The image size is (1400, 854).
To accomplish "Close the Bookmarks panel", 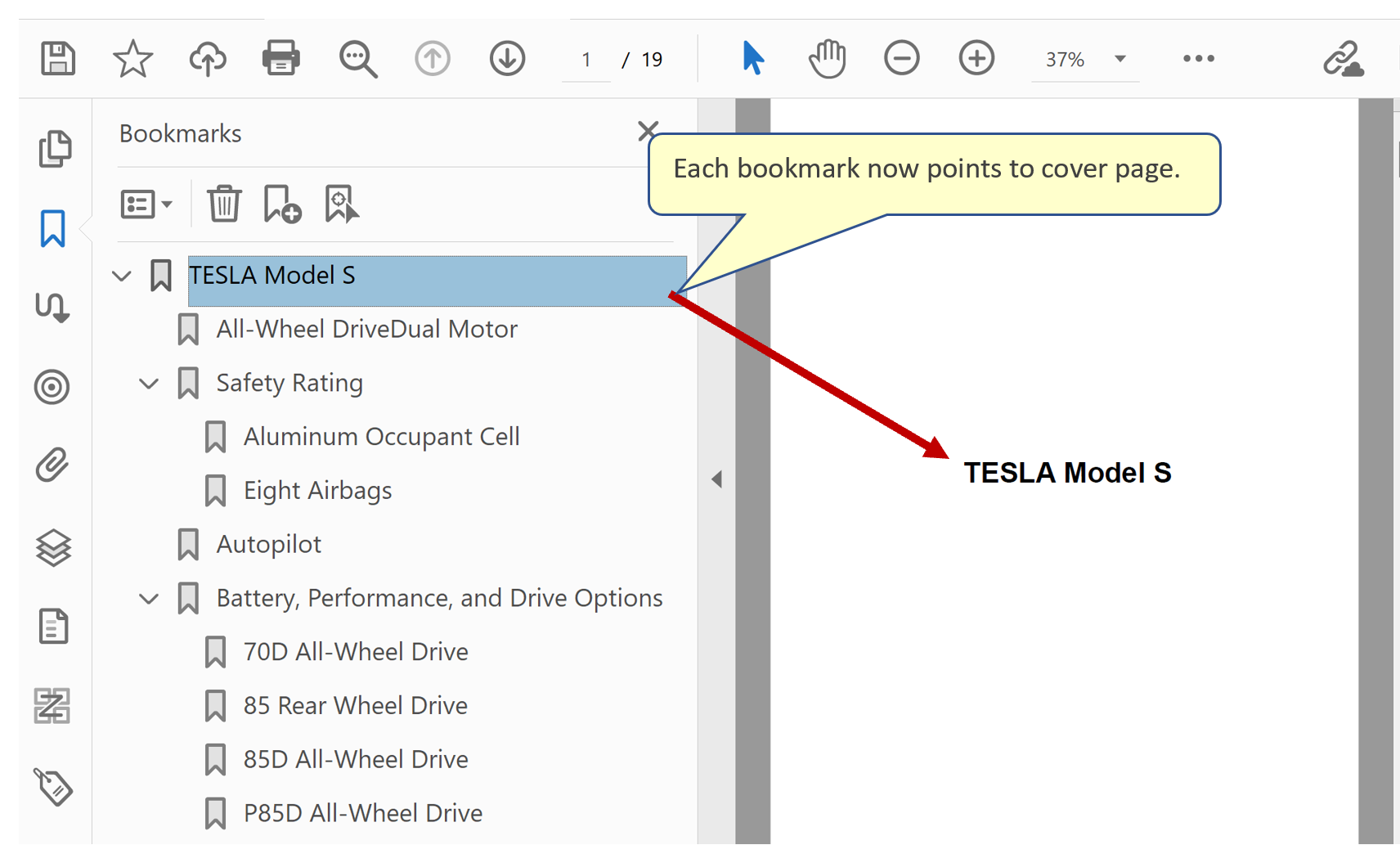I will [x=648, y=131].
